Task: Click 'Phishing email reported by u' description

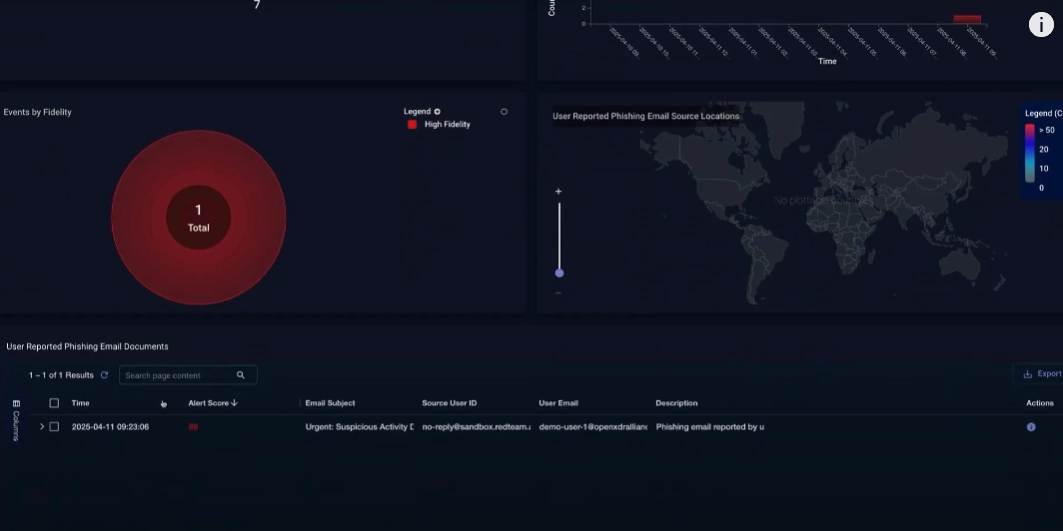Action: coord(710,427)
